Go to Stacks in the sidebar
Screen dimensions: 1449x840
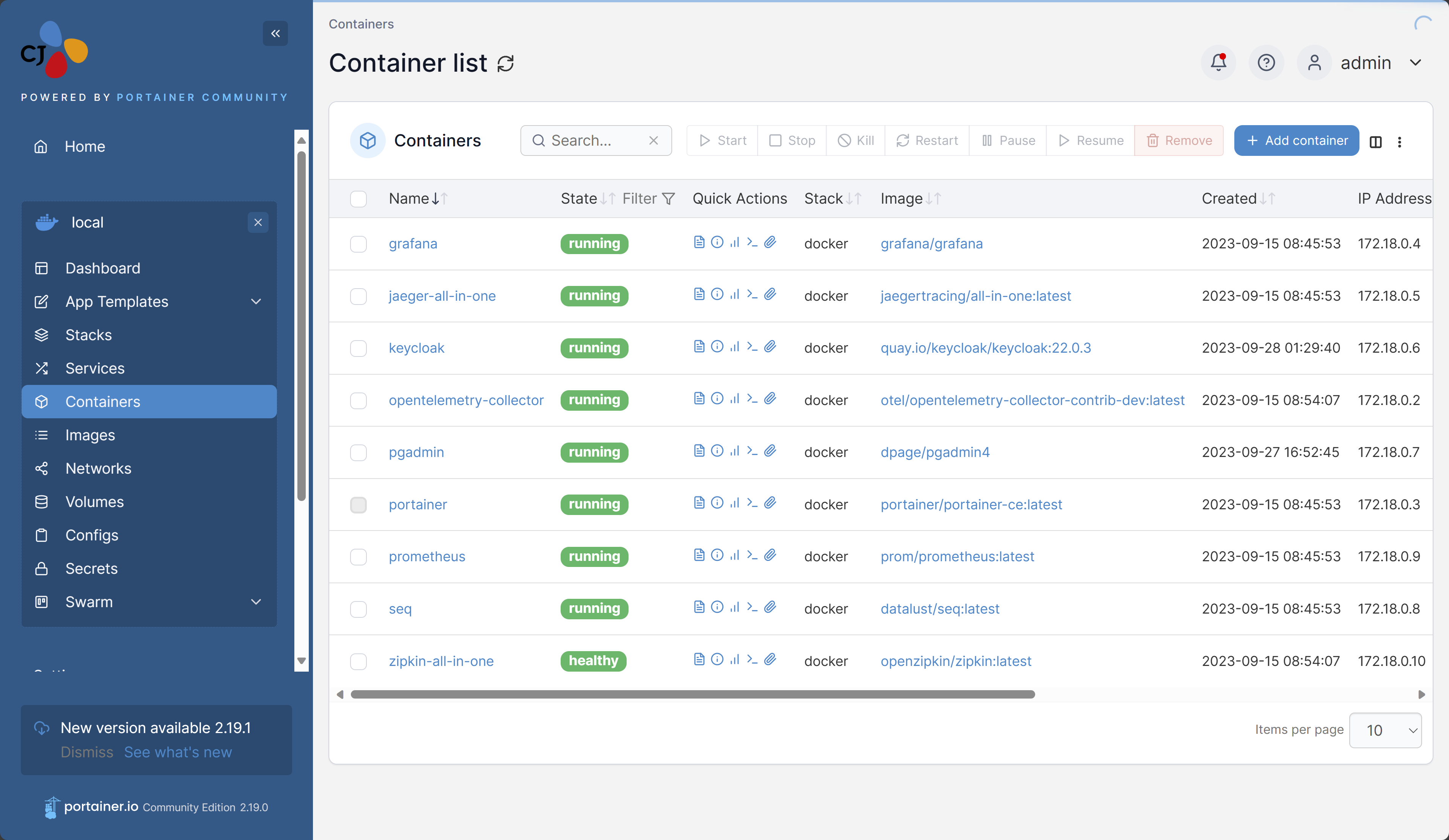[88, 334]
